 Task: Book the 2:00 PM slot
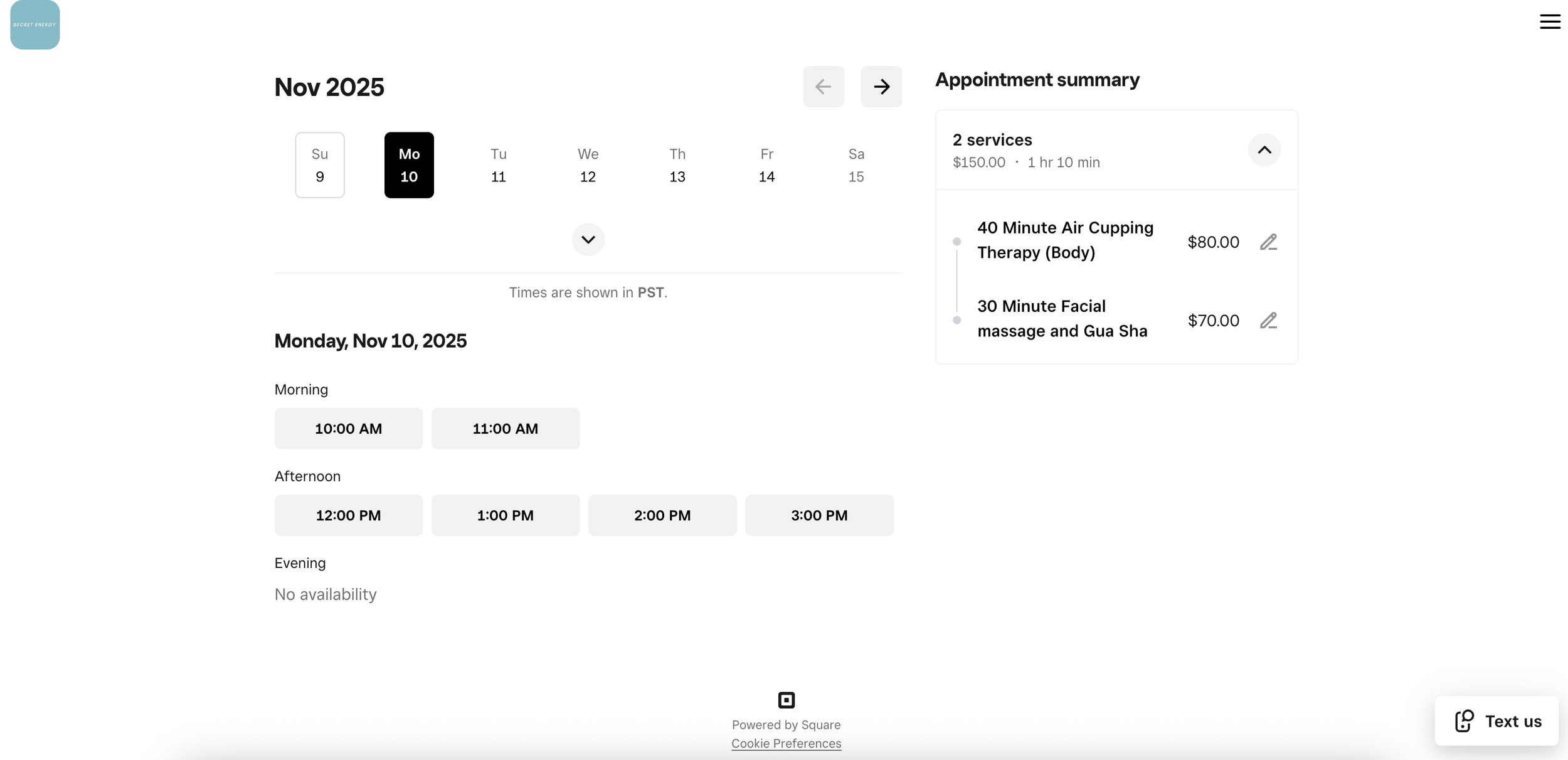coord(662,515)
